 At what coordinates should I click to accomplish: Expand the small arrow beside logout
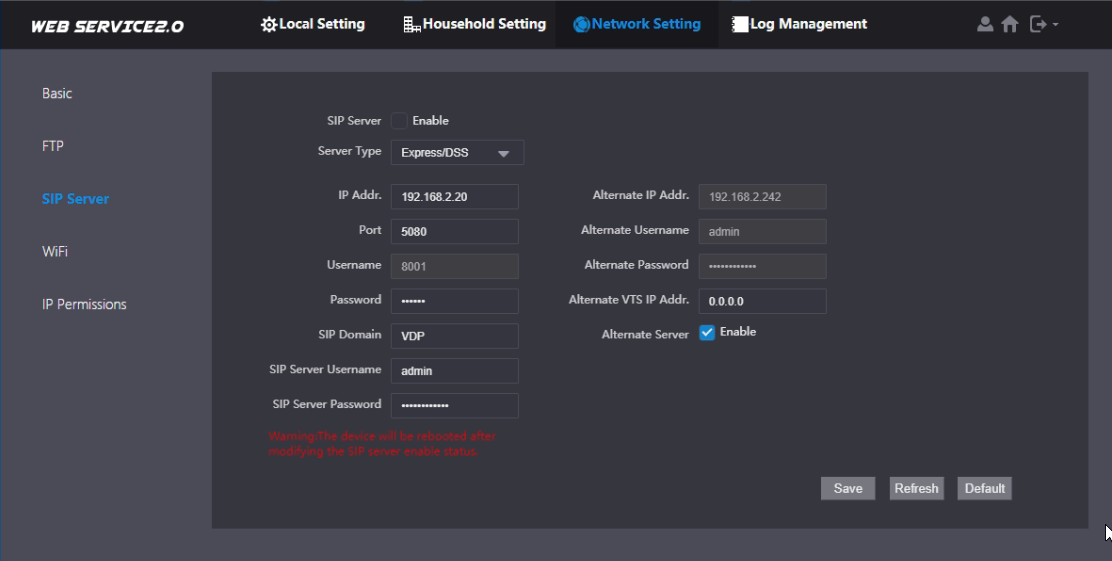[x=1055, y=25]
